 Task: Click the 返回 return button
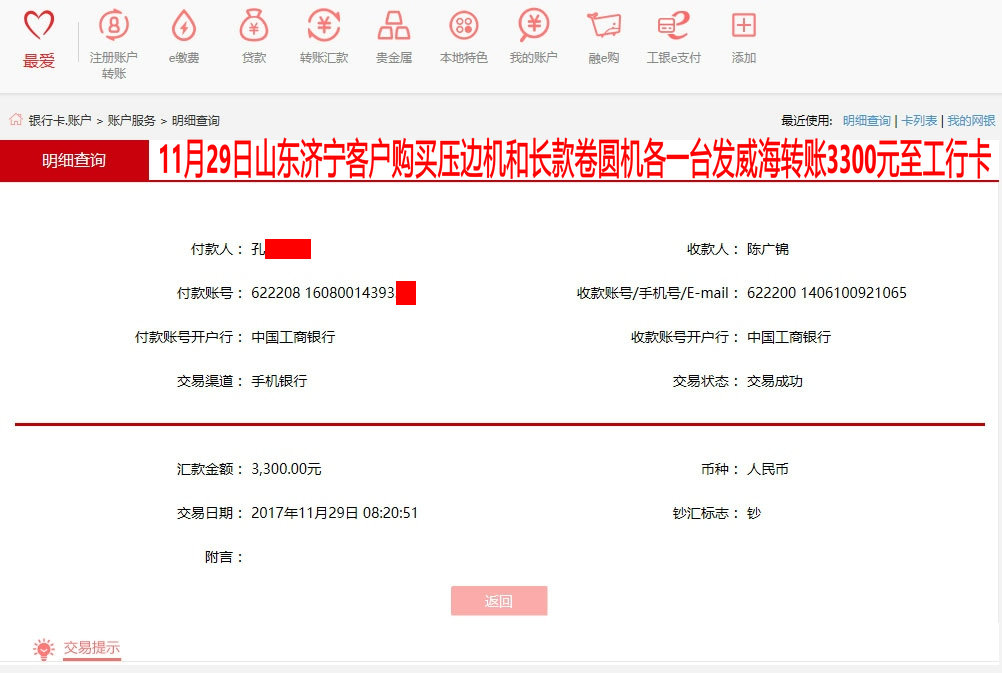[x=499, y=600]
